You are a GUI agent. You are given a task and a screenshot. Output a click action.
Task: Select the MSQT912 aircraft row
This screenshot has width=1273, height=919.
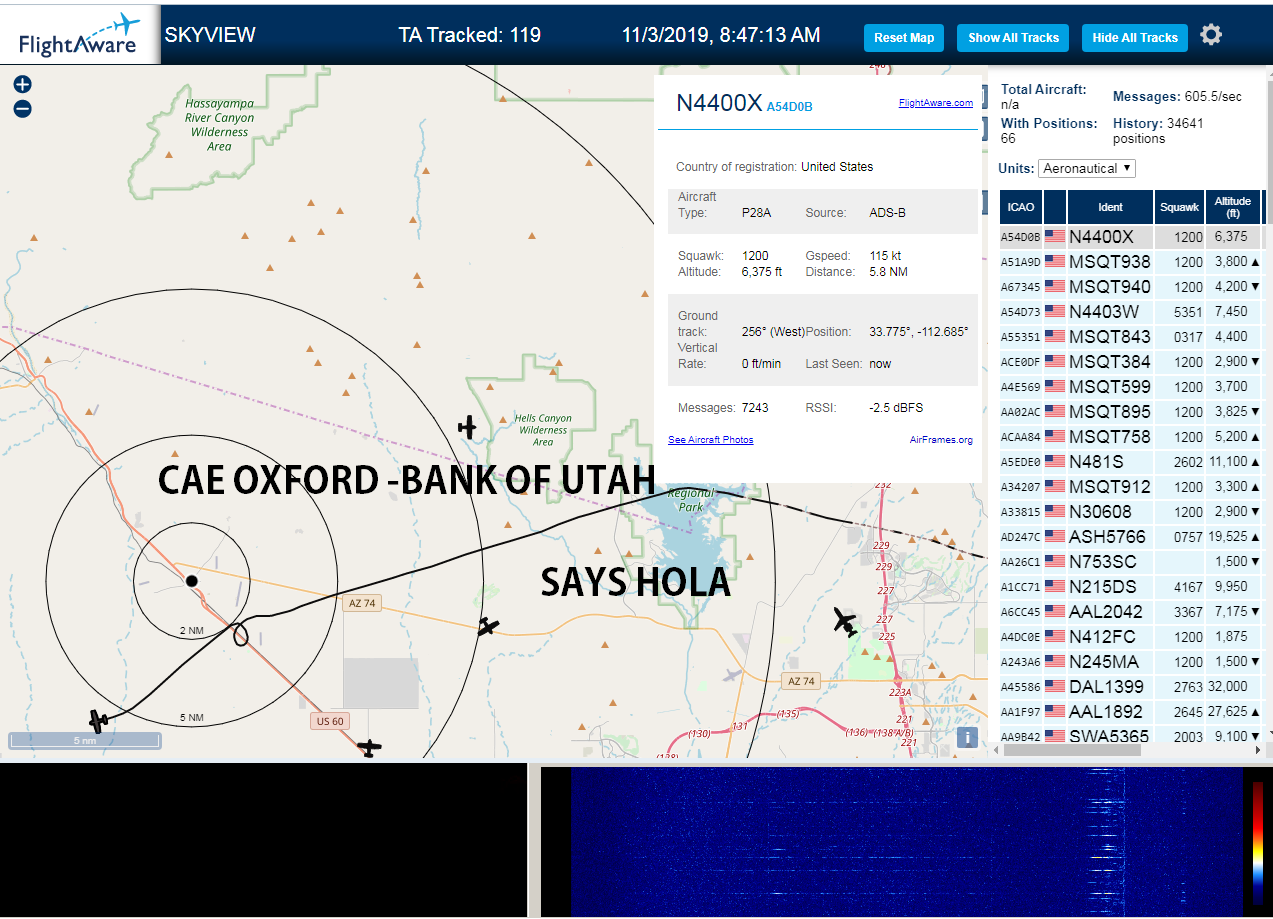coord(1131,487)
